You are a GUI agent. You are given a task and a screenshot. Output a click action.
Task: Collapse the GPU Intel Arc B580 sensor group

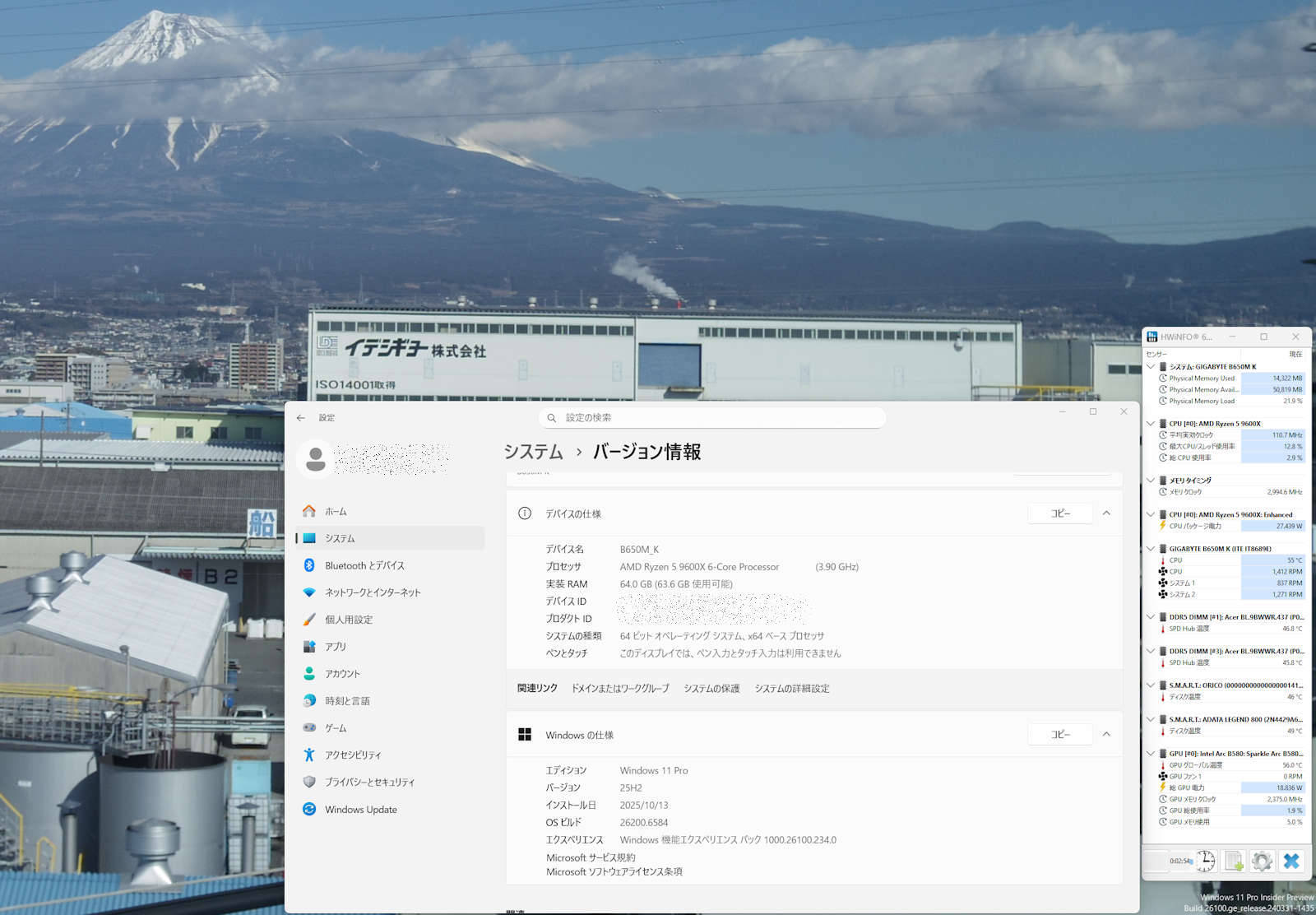click(x=1151, y=754)
